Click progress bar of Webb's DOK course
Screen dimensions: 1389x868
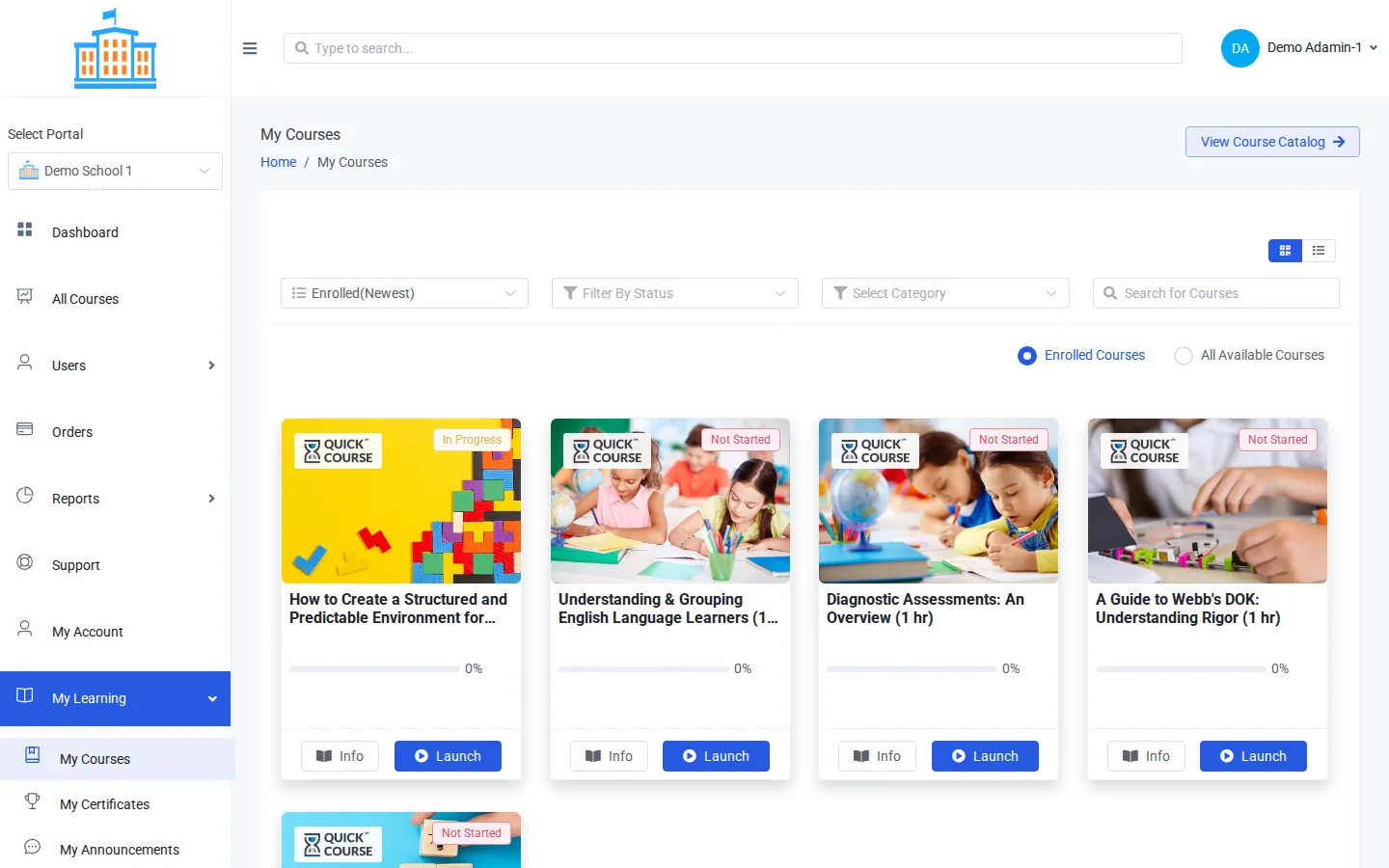click(x=1181, y=668)
